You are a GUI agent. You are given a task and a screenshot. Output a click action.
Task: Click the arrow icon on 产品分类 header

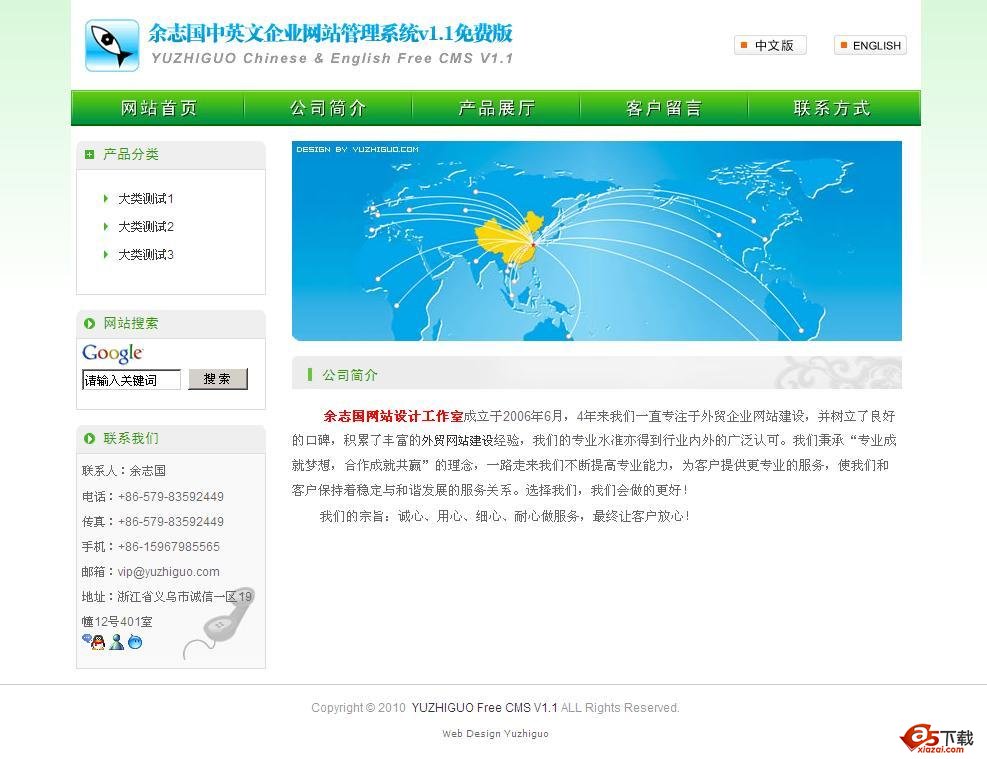pyautogui.click(x=90, y=154)
